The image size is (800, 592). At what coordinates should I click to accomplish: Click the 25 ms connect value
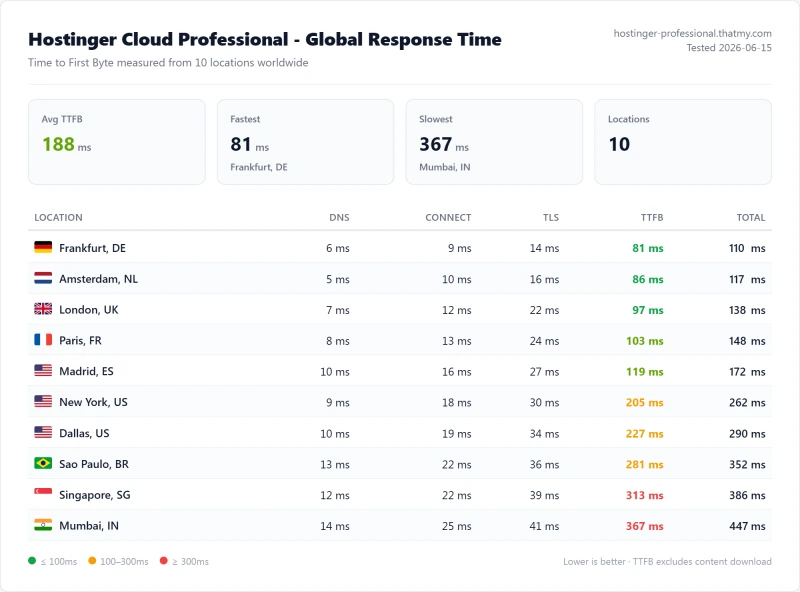(x=457, y=526)
